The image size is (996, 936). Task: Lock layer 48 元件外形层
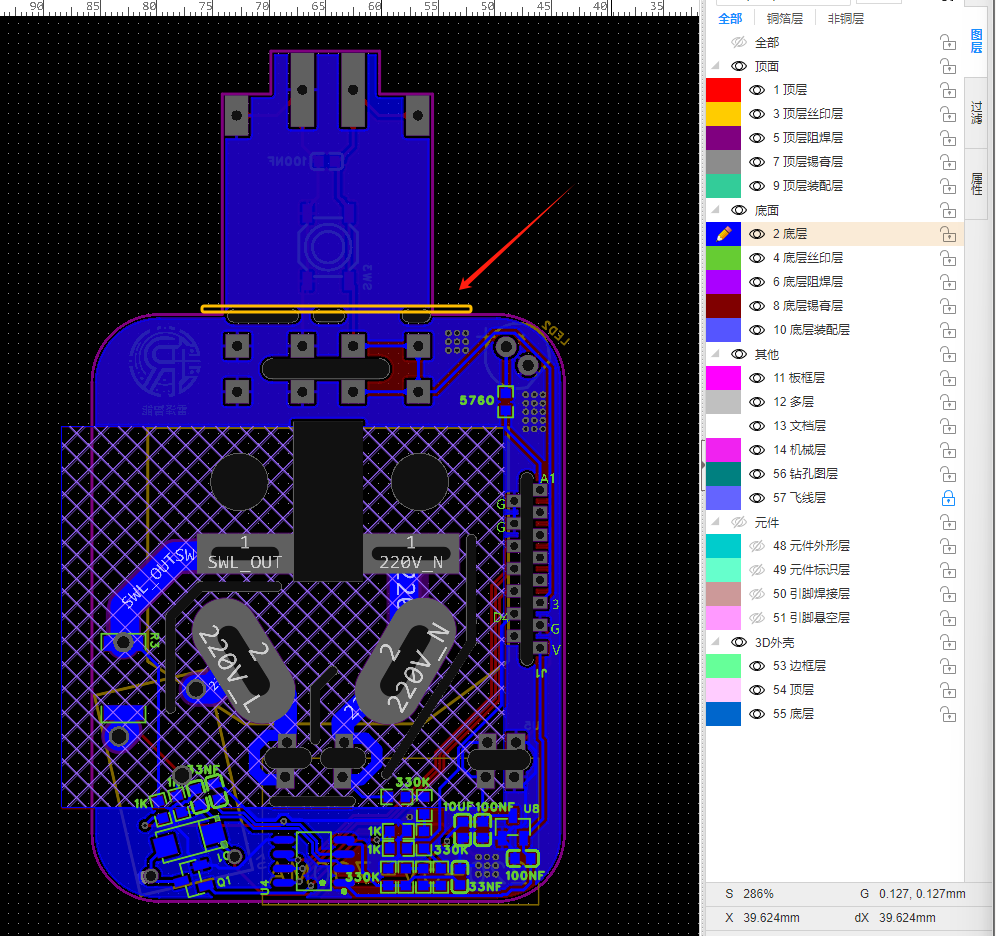tap(948, 547)
